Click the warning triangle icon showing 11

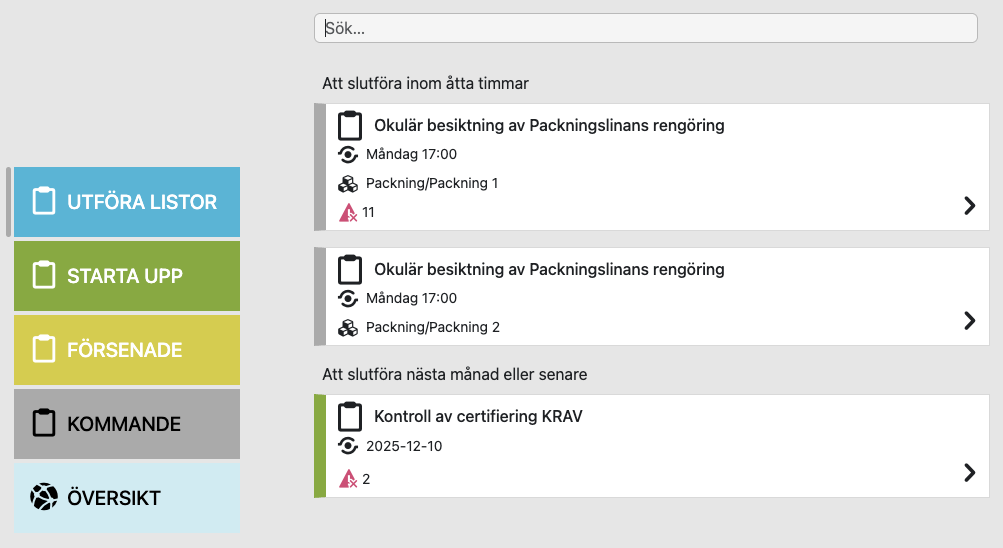[x=348, y=212]
